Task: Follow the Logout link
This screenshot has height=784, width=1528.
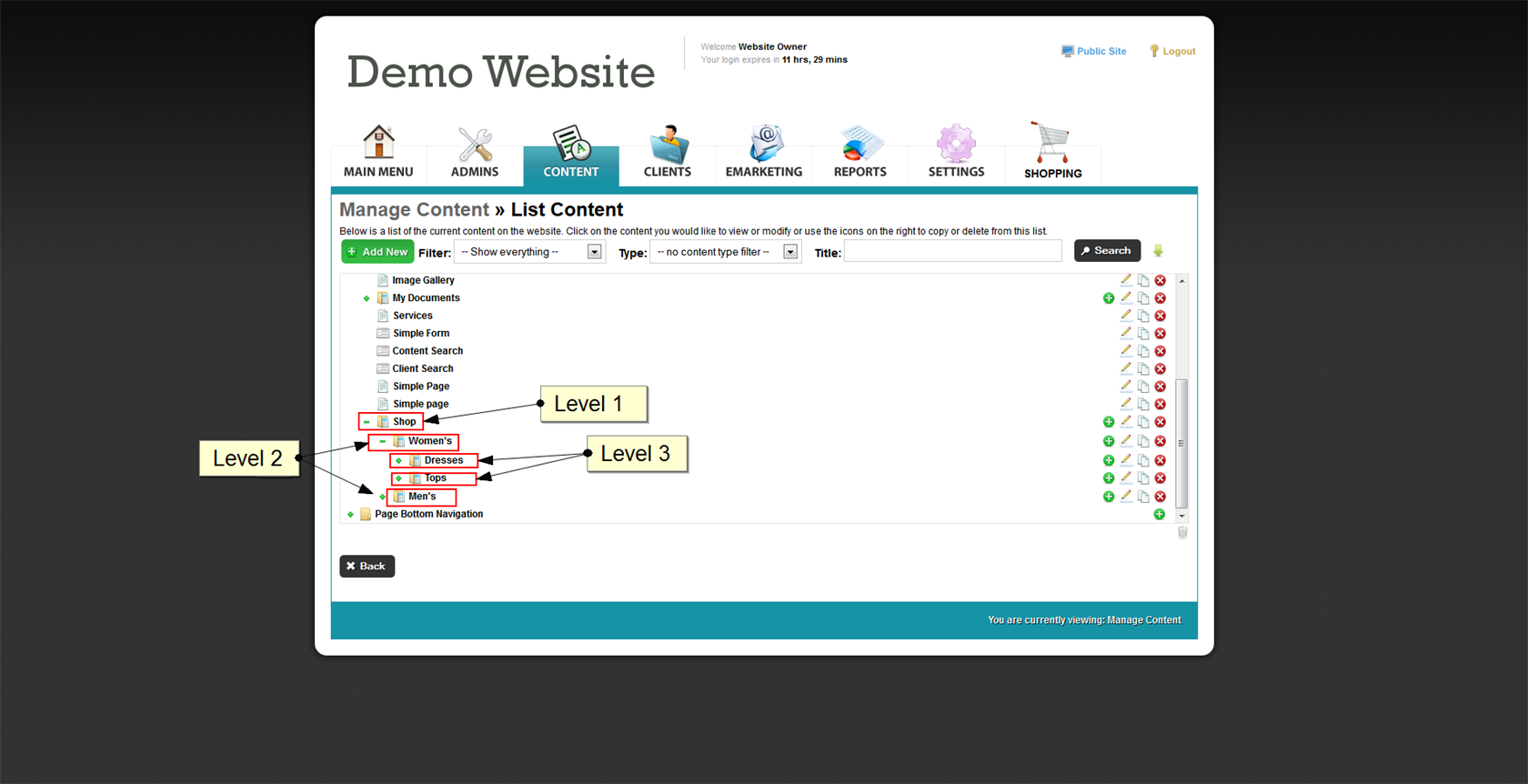Action: click(1178, 52)
